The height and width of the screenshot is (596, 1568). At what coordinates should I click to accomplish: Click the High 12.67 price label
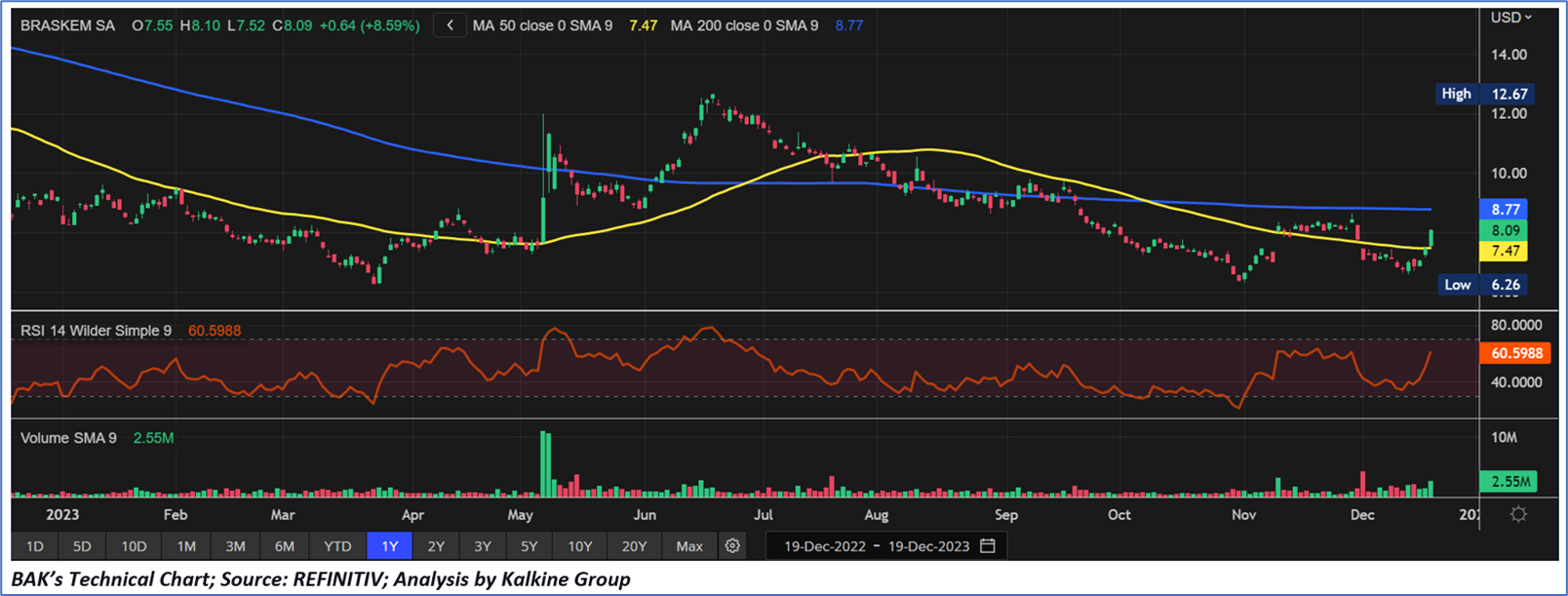1485,94
